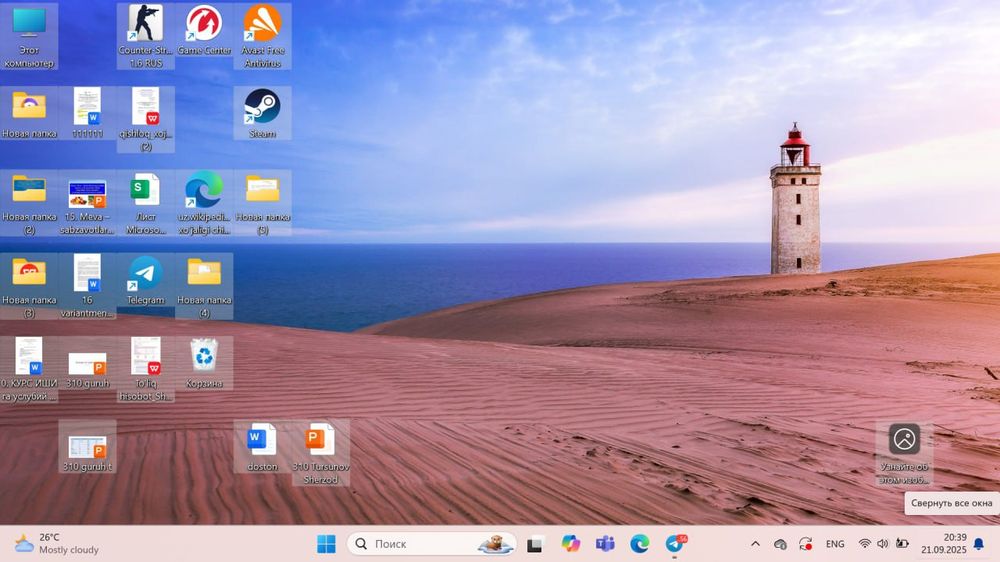
Task: Expand the hidden system tray icons chevron
Action: (x=755, y=544)
